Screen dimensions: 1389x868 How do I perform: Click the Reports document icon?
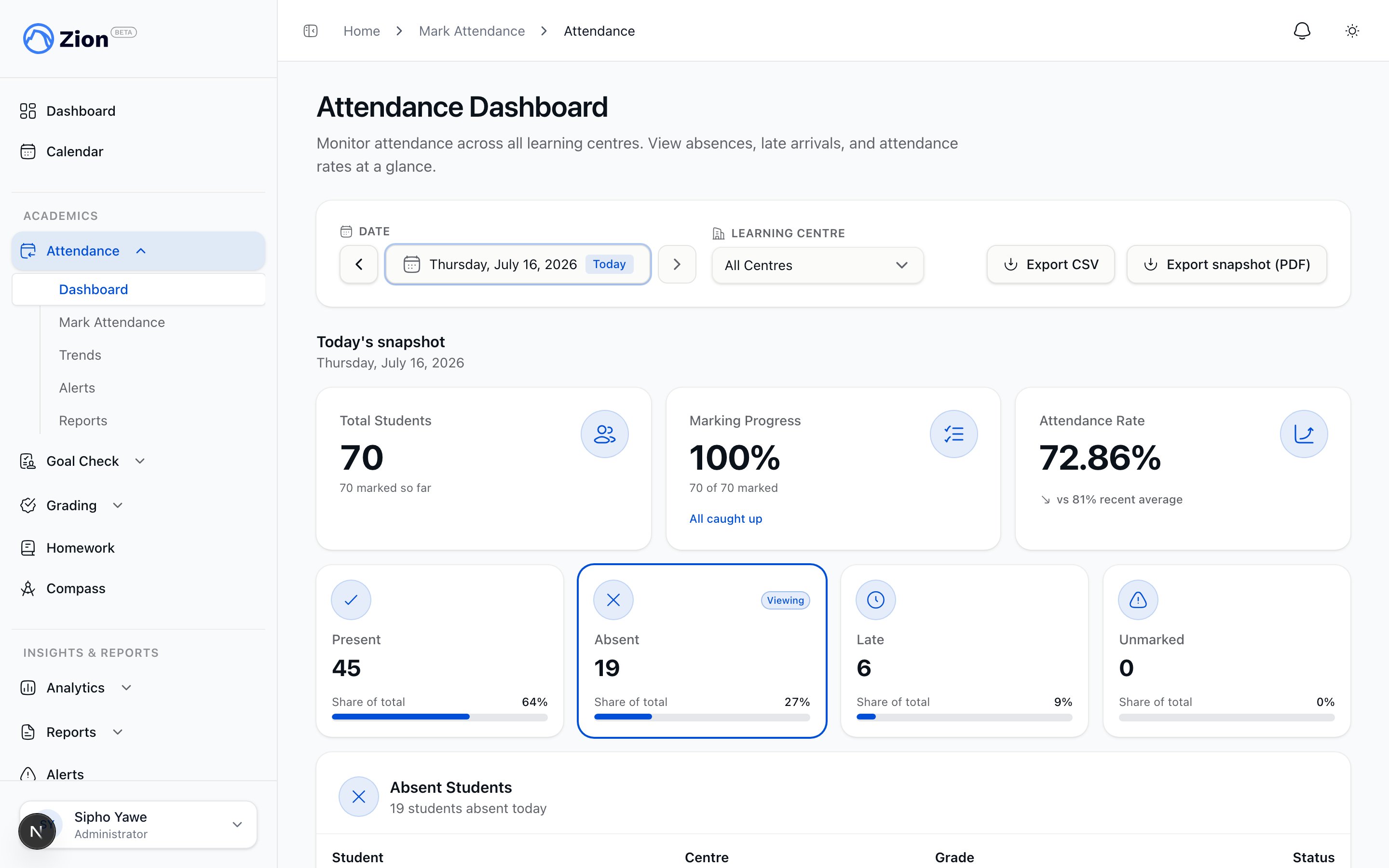pyautogui.click(x=28, y=732)
